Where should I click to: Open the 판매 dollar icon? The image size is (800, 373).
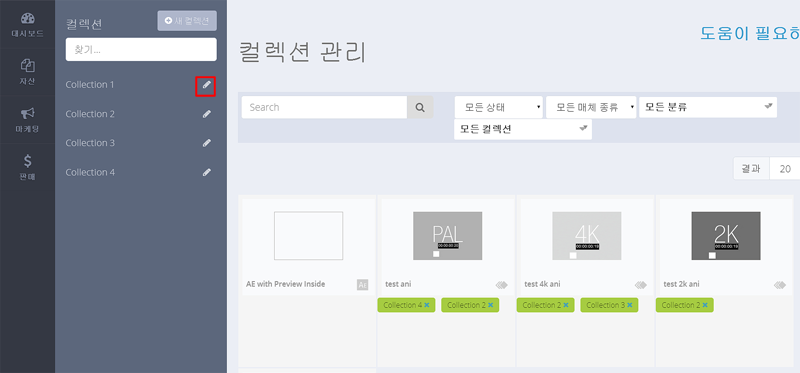28,161
